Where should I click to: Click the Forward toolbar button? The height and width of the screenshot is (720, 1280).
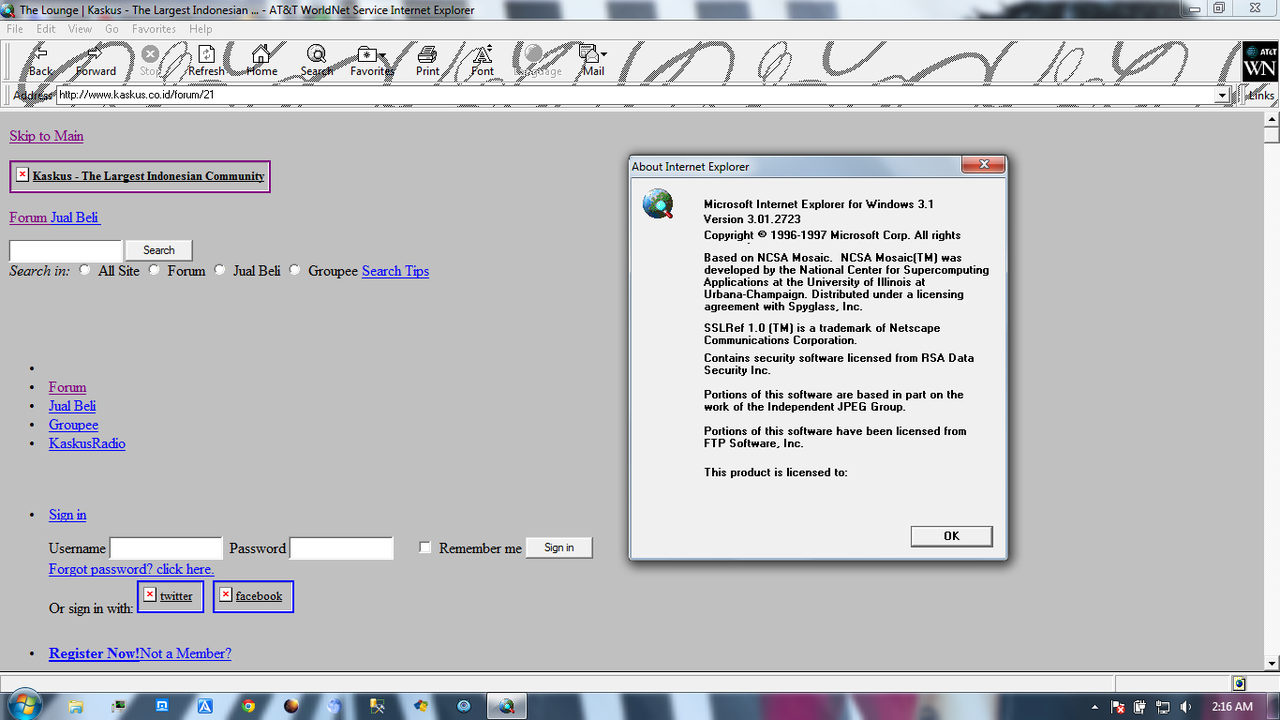[95, 61]
